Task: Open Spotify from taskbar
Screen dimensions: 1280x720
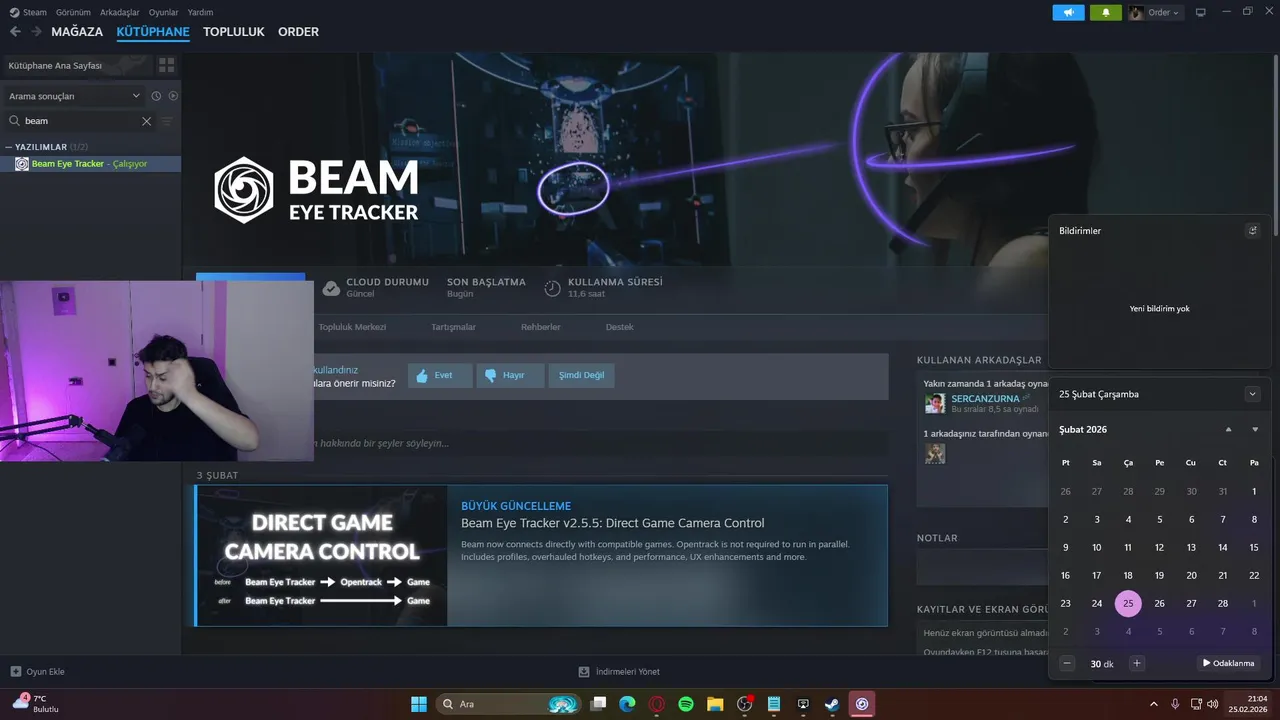Action: (x=686, y=704)
